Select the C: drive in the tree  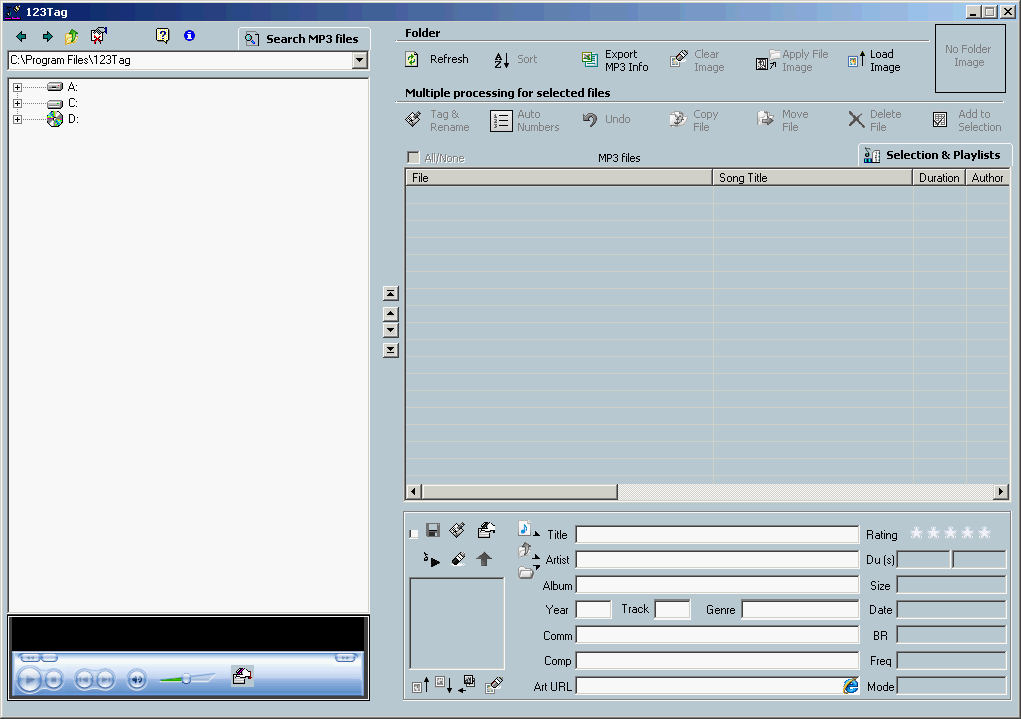(x=63, y=103)
